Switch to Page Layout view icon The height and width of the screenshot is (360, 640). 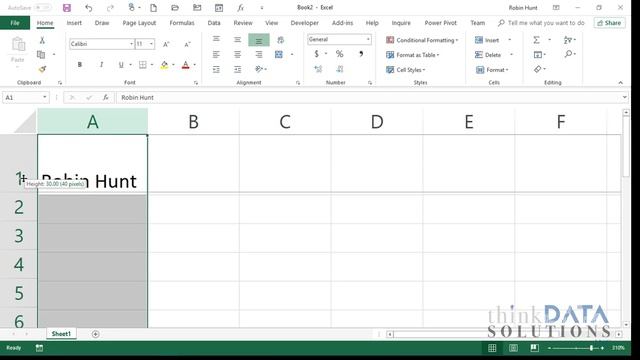[513, 348]
